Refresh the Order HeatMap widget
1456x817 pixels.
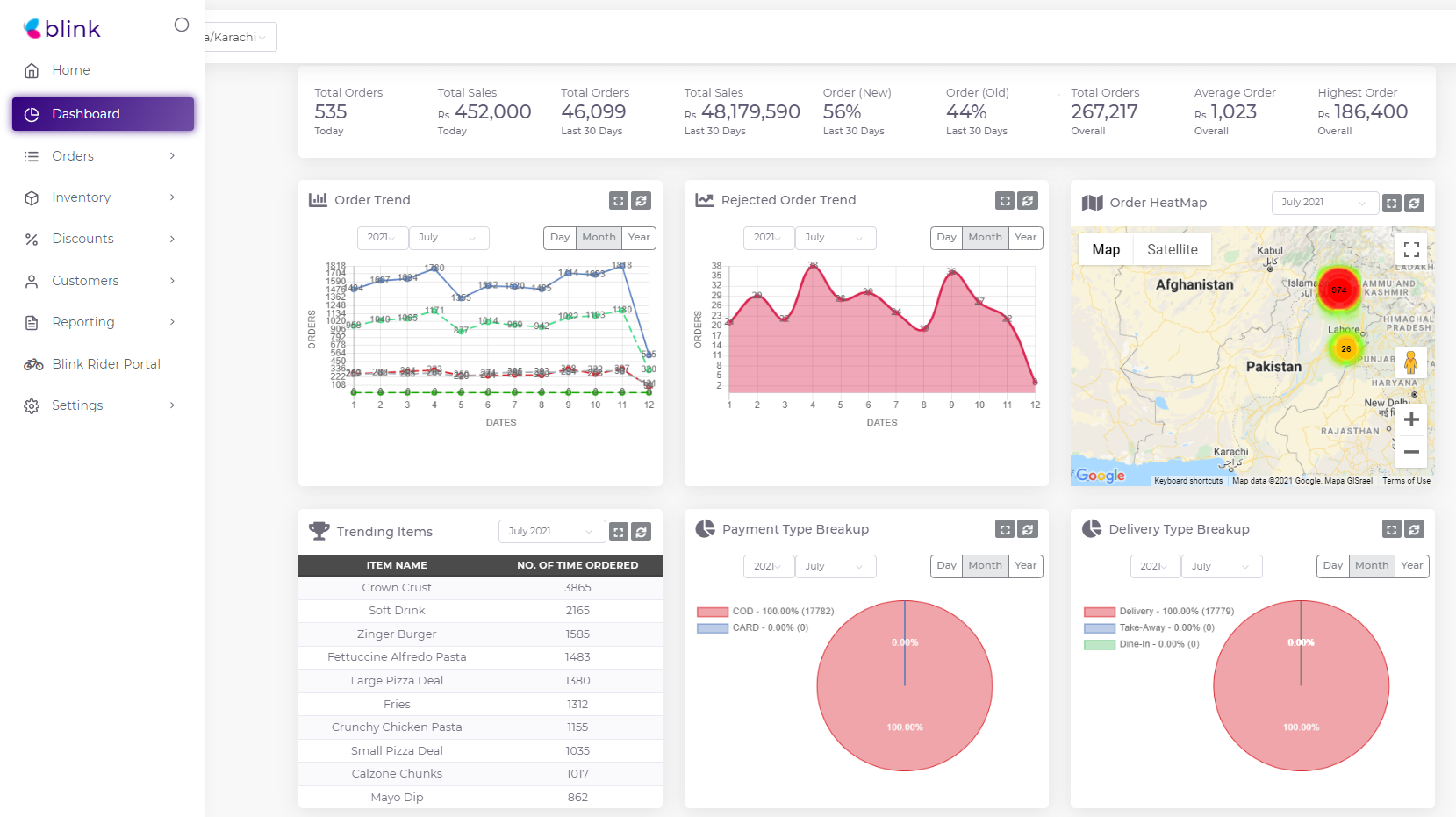pyautogui.click(x=1414, y=203)
